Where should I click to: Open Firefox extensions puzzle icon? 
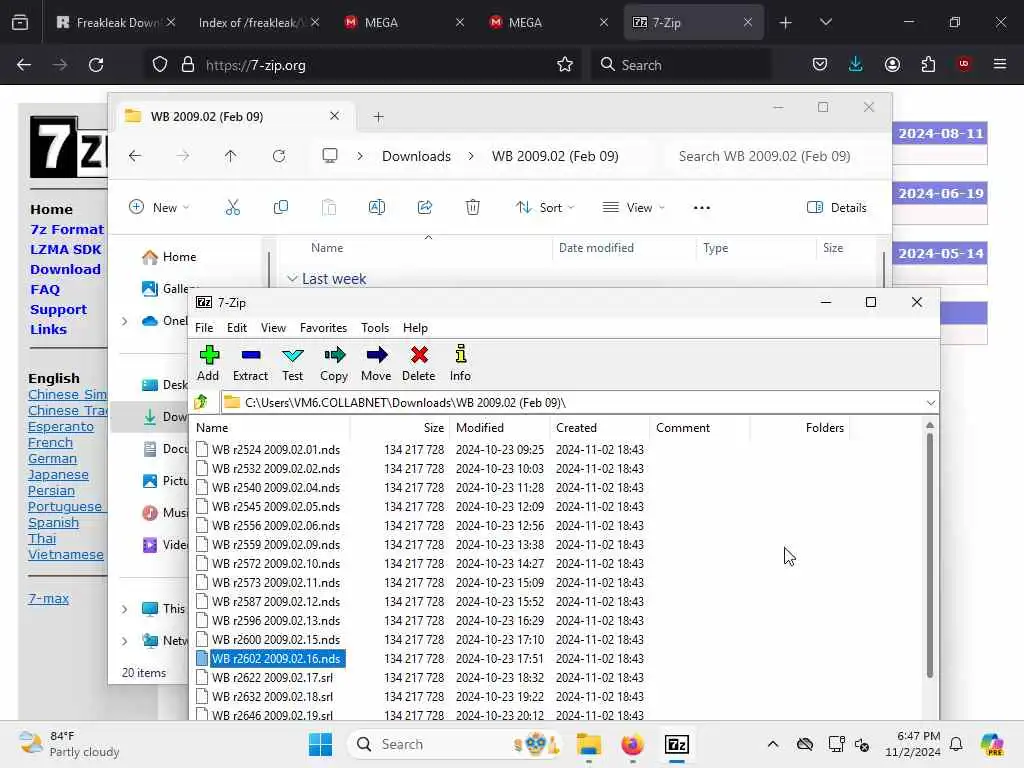[x=928, y=65]
